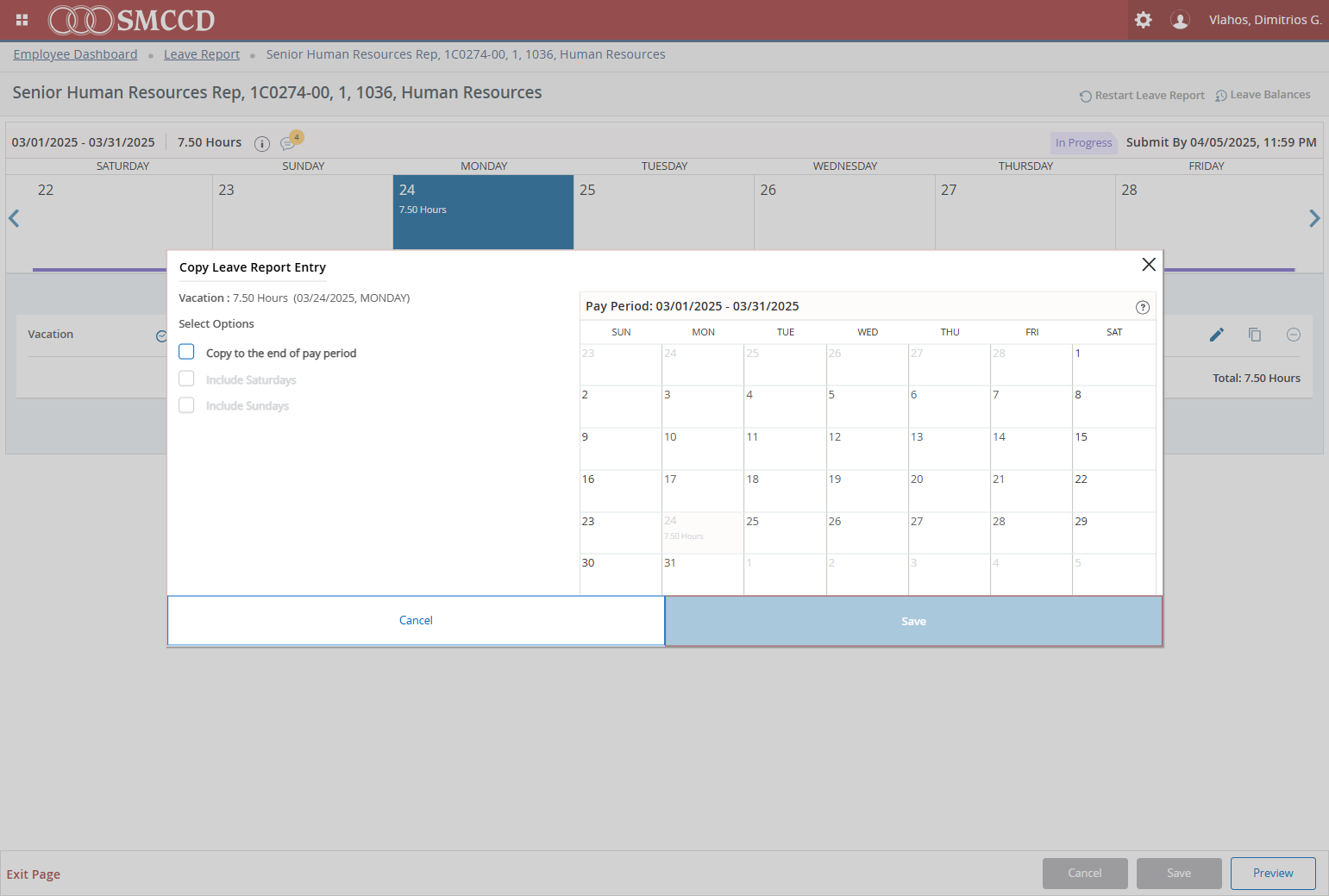Image resolution: width=1329 pixels, height=896 pixels.
Task: Select Monday 24 with 7.50 Hours in week view
Action: click(x=483, y=212)
